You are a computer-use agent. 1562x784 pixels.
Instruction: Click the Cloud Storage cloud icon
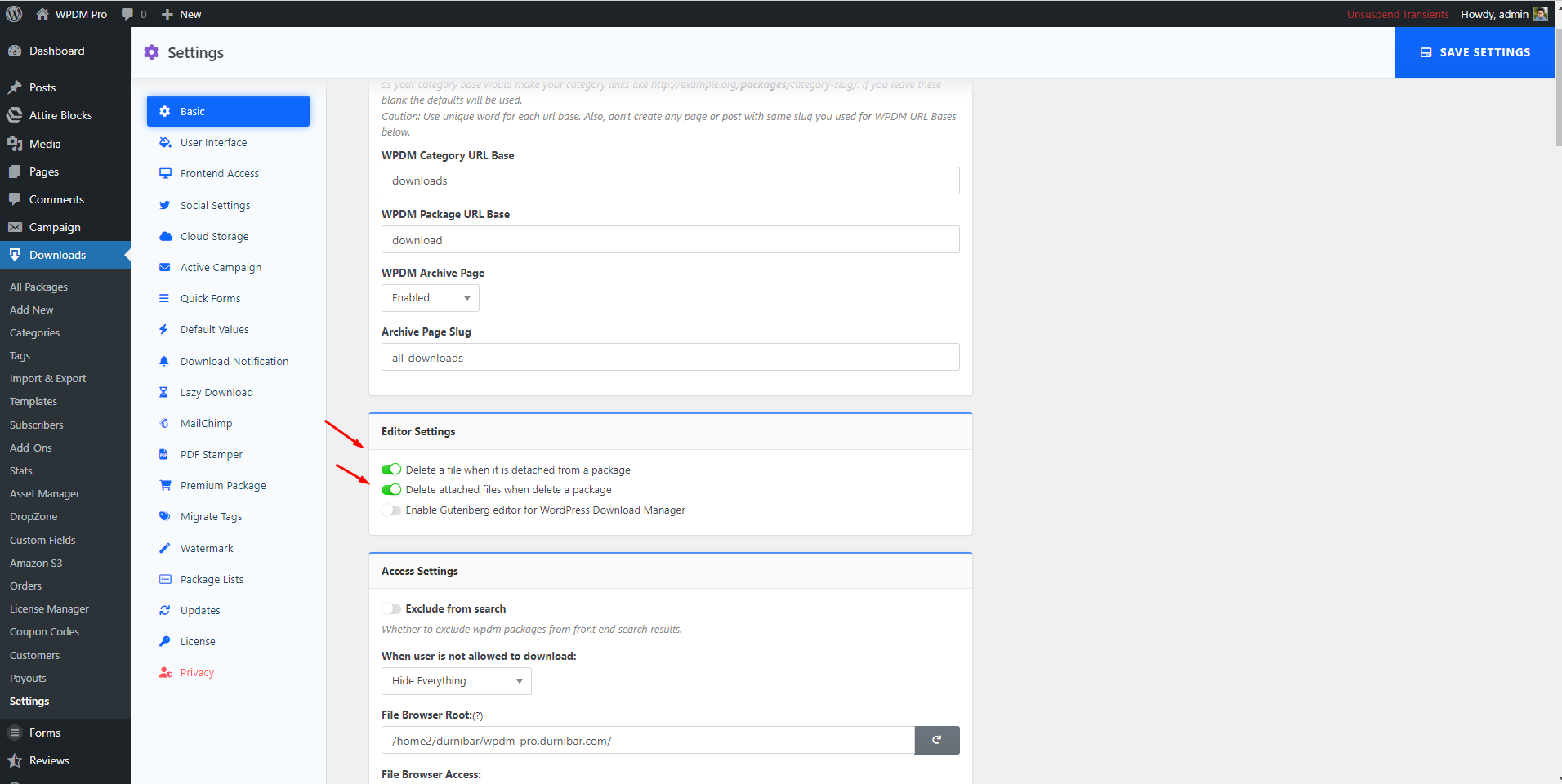(x=165, y=236)
